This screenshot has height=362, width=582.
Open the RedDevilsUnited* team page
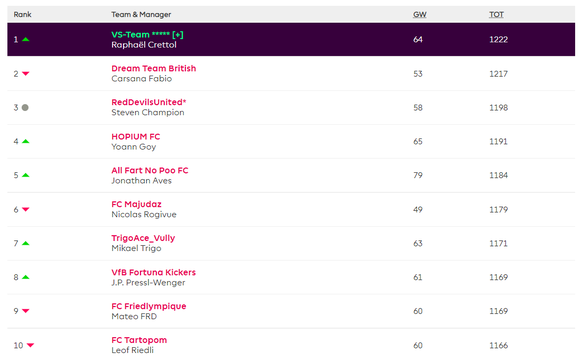click(x=149, y=102)
